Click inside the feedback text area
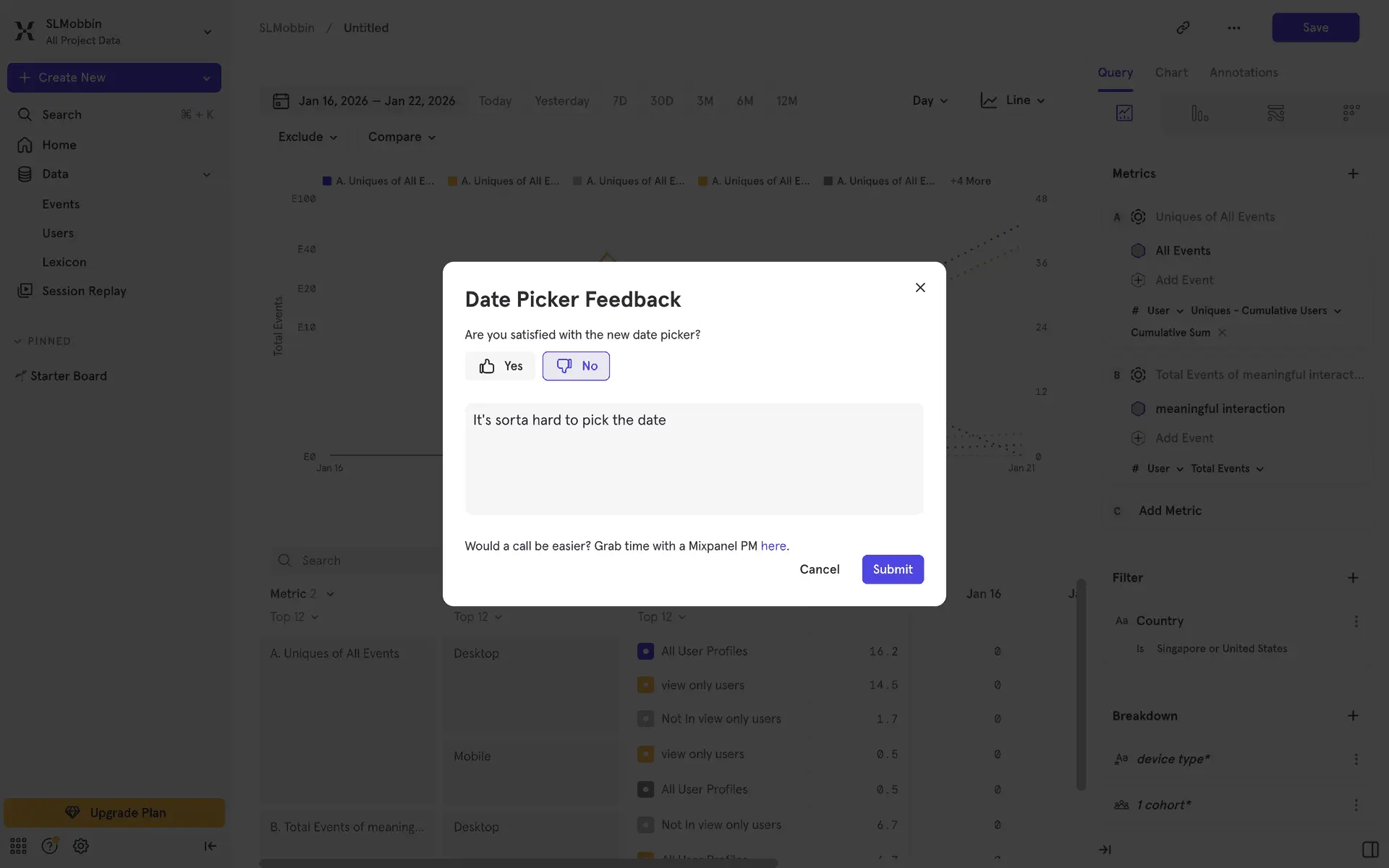1389x868 pixels. [x=694, y=459]
